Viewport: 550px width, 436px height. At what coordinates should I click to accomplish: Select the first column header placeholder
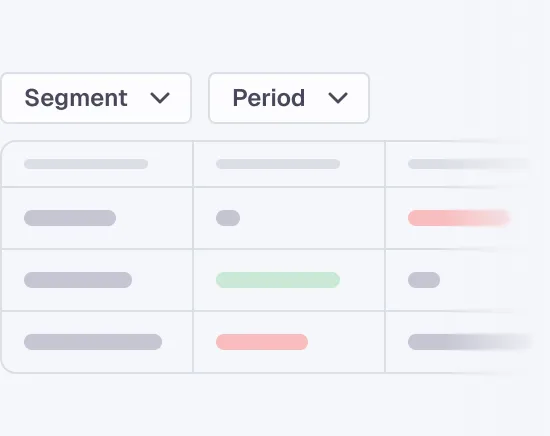pos(86,164)
